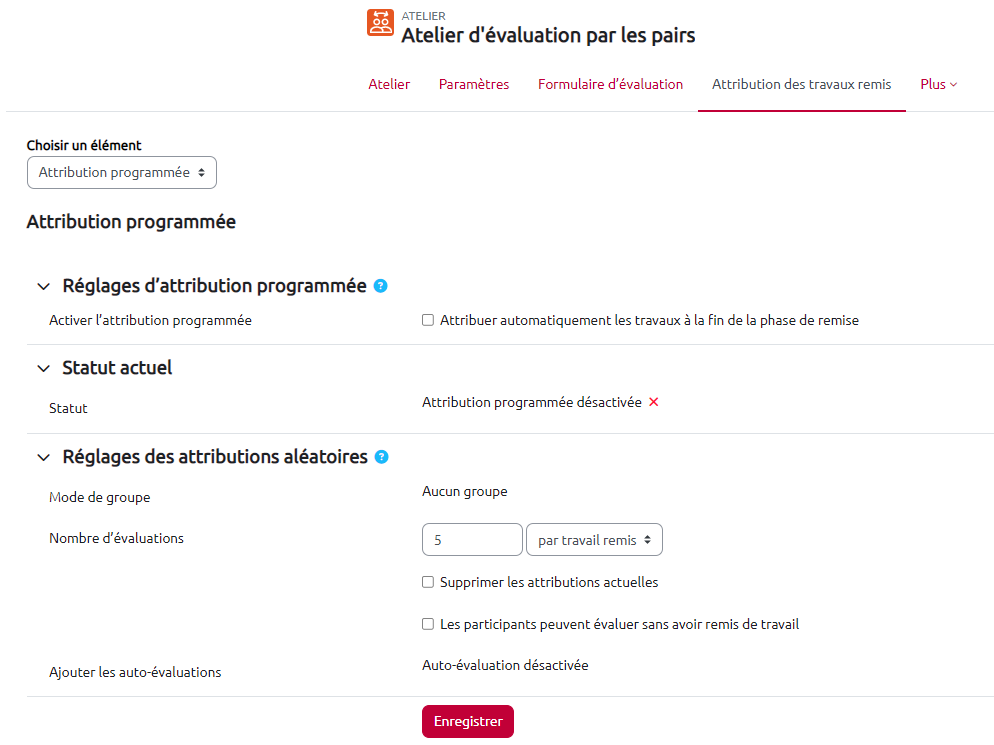Select Attribution des travaux remis tab
This screenshot has height=745, width=994.
coord(801,84)
